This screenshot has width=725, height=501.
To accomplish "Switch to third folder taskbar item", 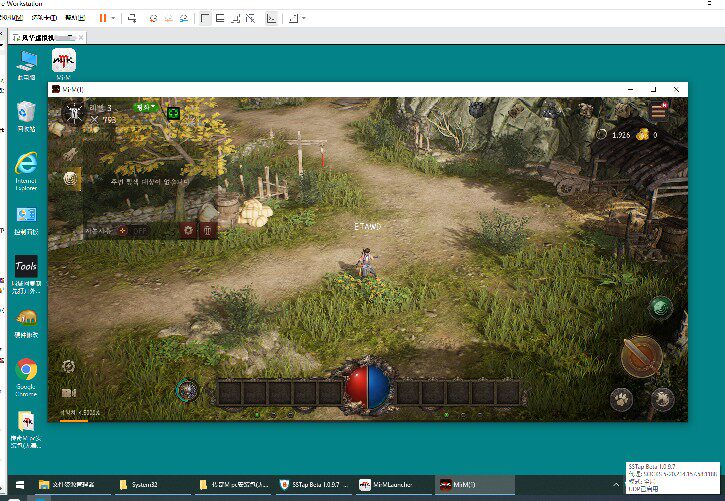I will pyautogui.click(x=233, y=484).
